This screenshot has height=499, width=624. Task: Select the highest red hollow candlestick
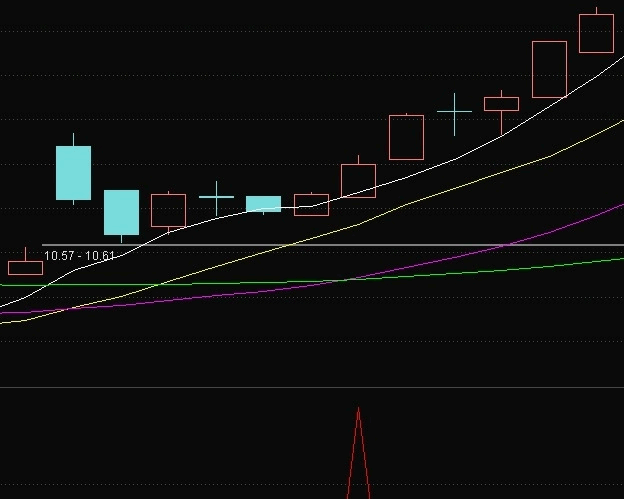pos(596,33)
